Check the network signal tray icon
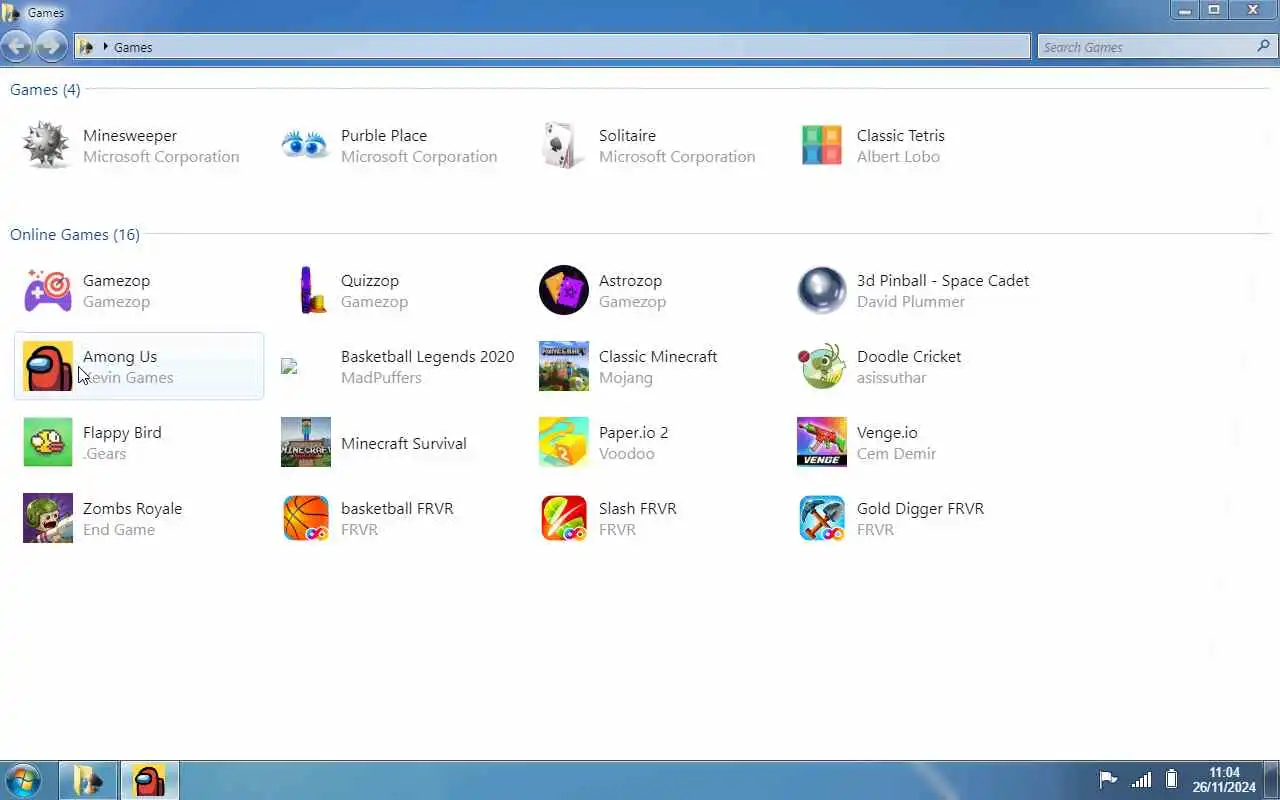 1141,780
